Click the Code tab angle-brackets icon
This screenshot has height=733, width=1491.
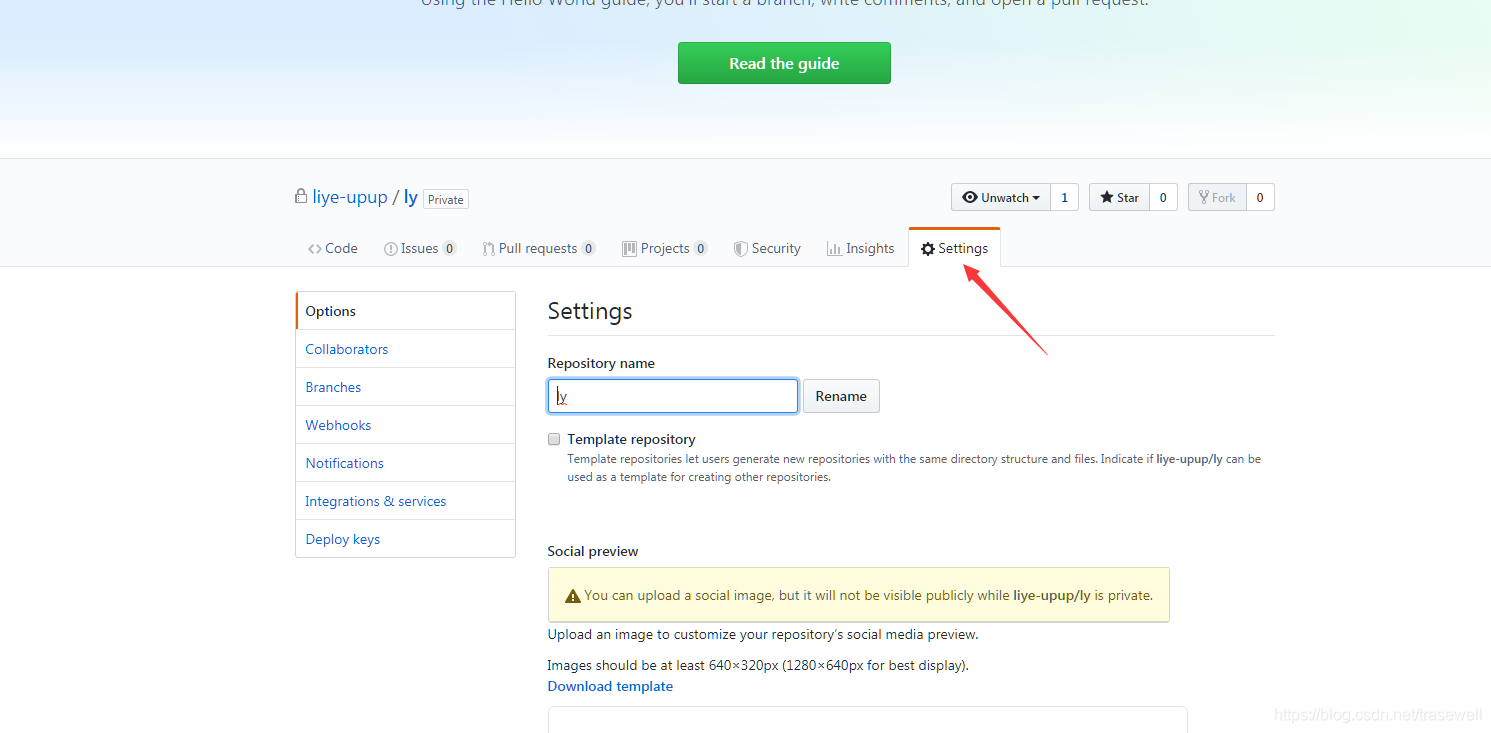pyautogui.click(x=315, y=249)
